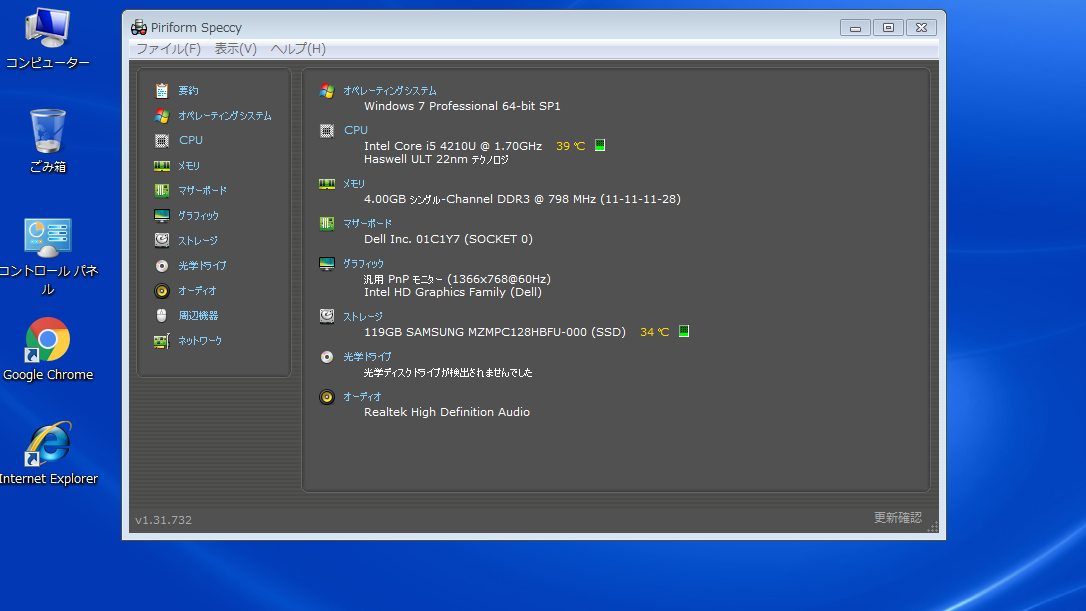Click the マザーボード icon in sidebar
This screenshot has width=1086, height=611.
pos(161,191)
